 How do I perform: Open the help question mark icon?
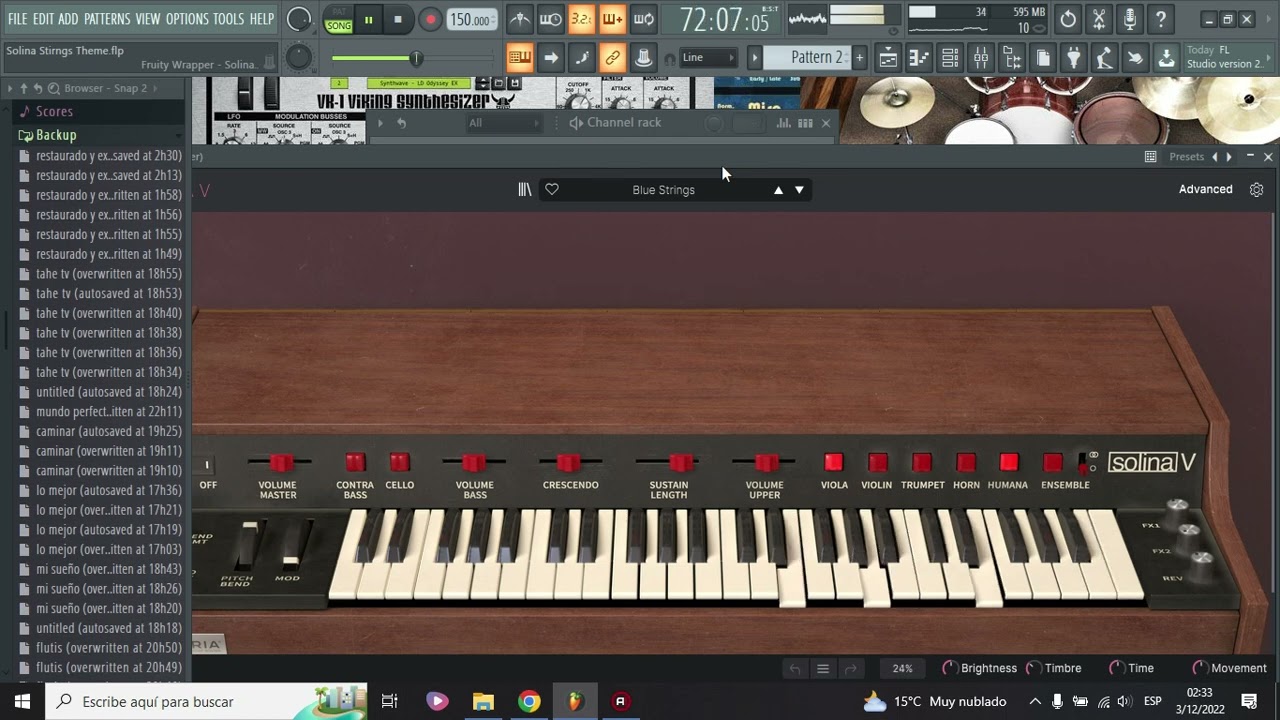pyautogui.click(x=1161, y=19)
